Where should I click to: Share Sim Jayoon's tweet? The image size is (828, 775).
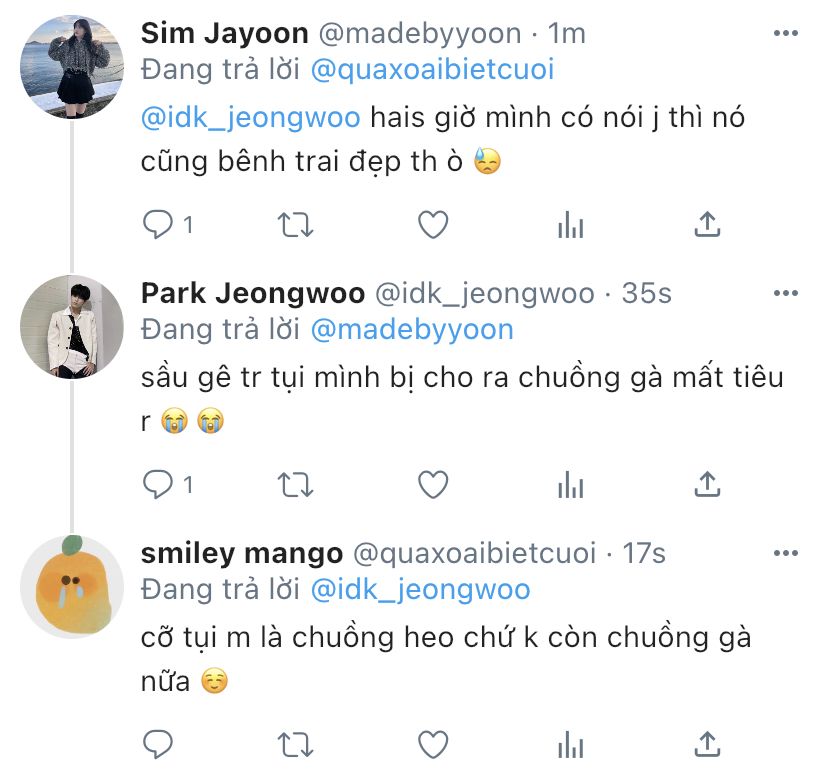click(707, 225)
